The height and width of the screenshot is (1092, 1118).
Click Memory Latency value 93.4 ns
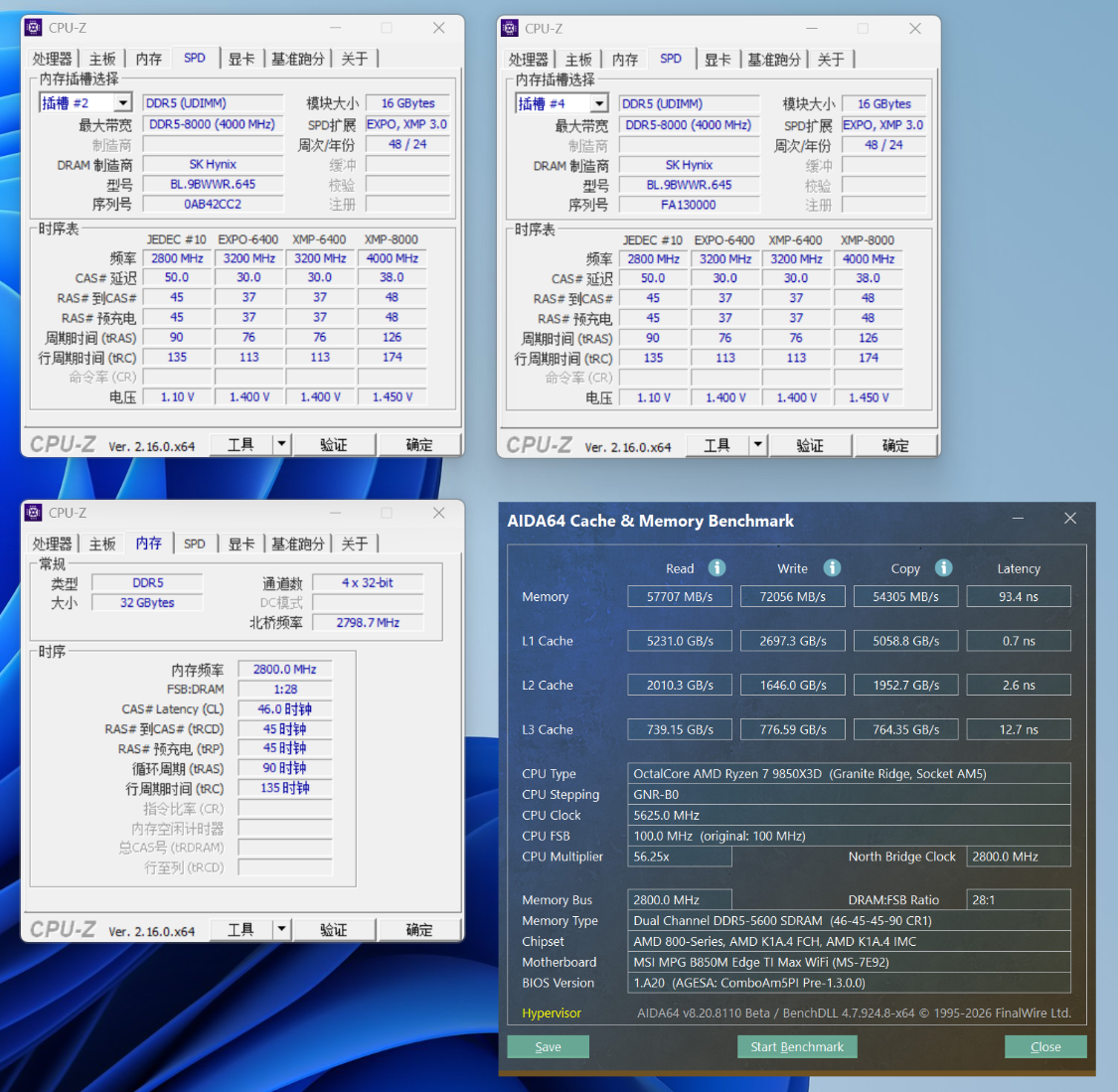(x=1019, y=596)
